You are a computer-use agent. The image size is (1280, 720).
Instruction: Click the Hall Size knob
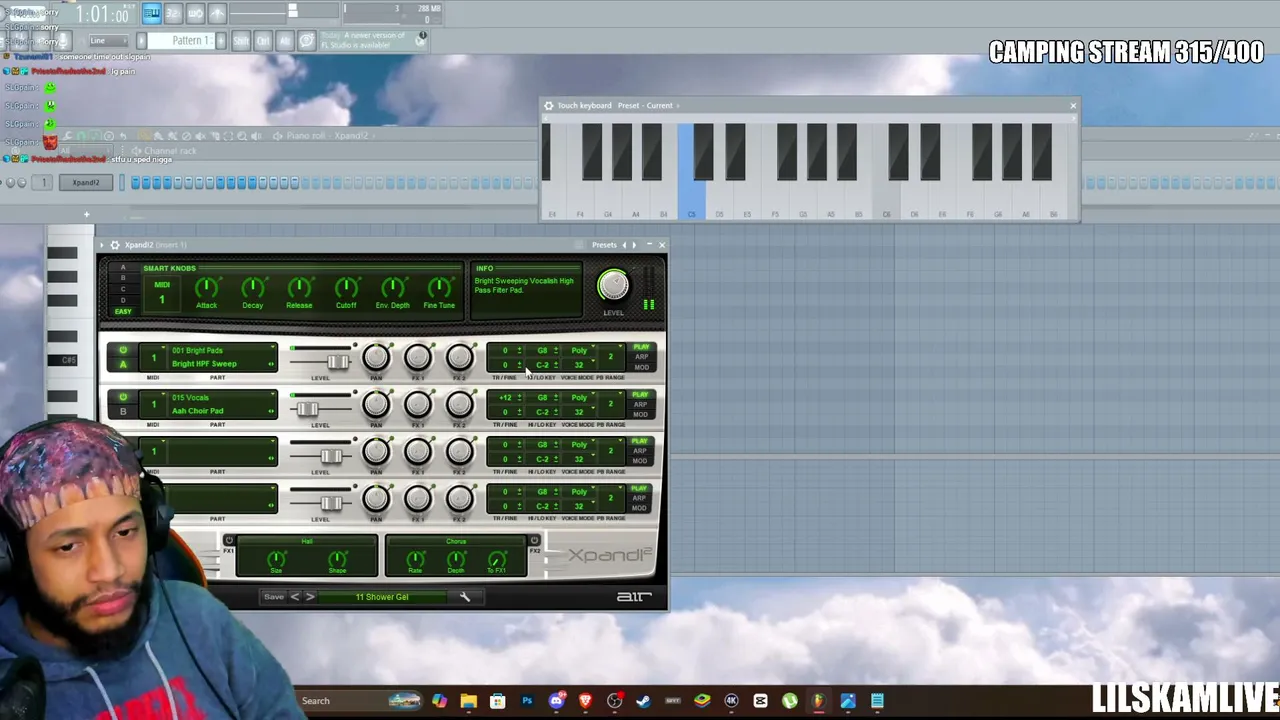tap(276, 559)
